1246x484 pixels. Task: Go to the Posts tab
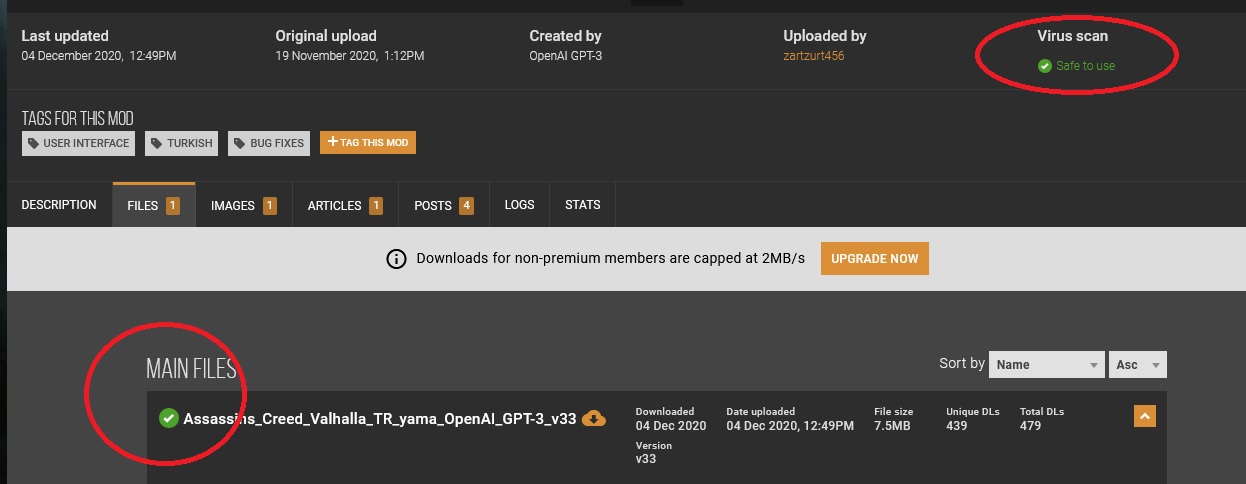click(444, 205)
